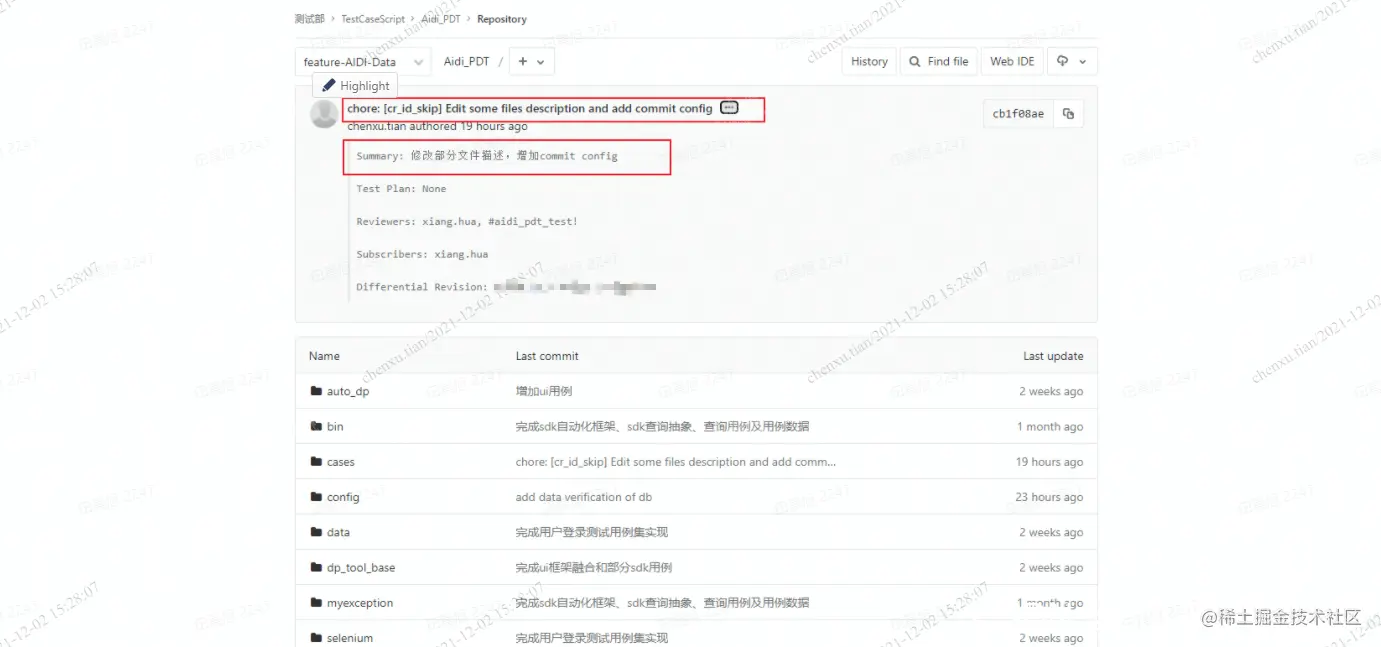The image size is (1381, 647).
Task: Click commit hash cb1f08ae
Action: coord(1018,114)
